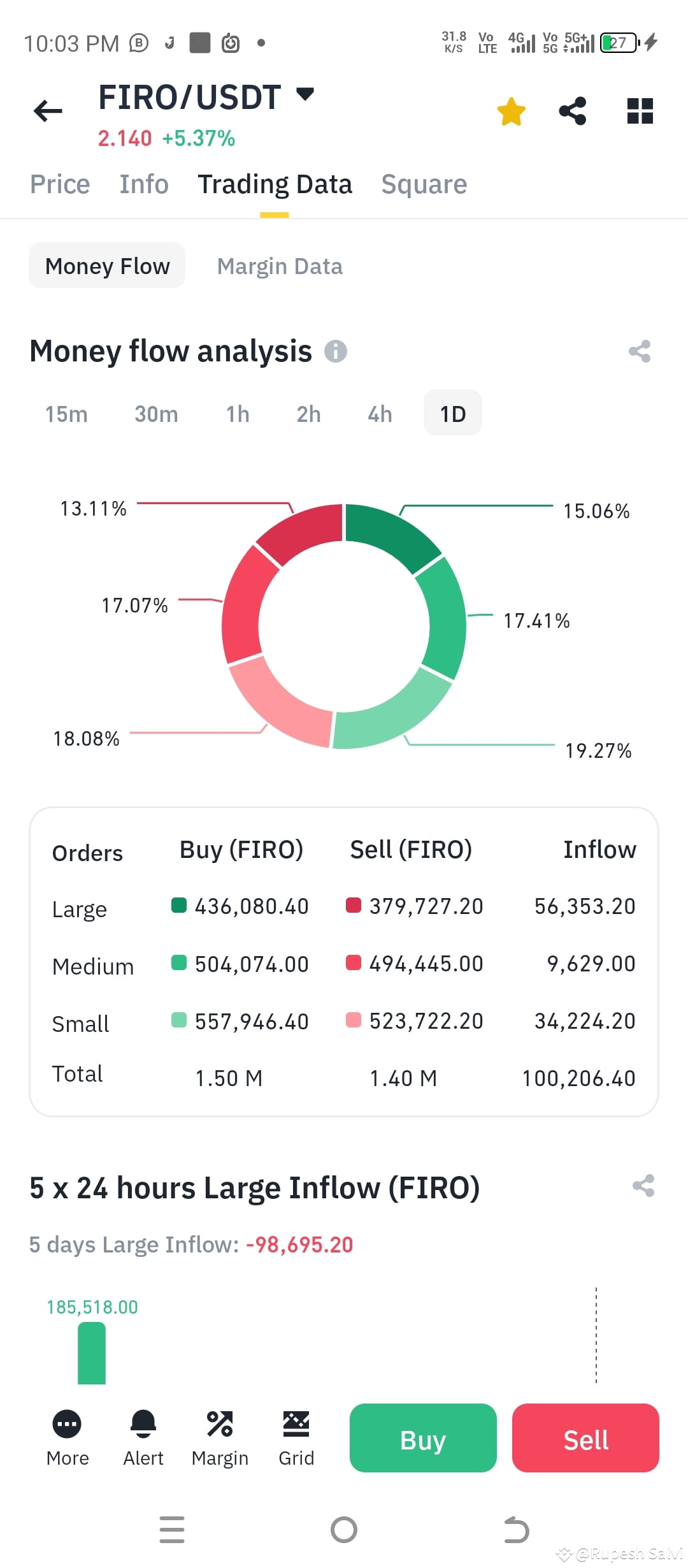Click the info icon beside Money flow analysis
The image size is (688, 1568).
tap(335, 351)
